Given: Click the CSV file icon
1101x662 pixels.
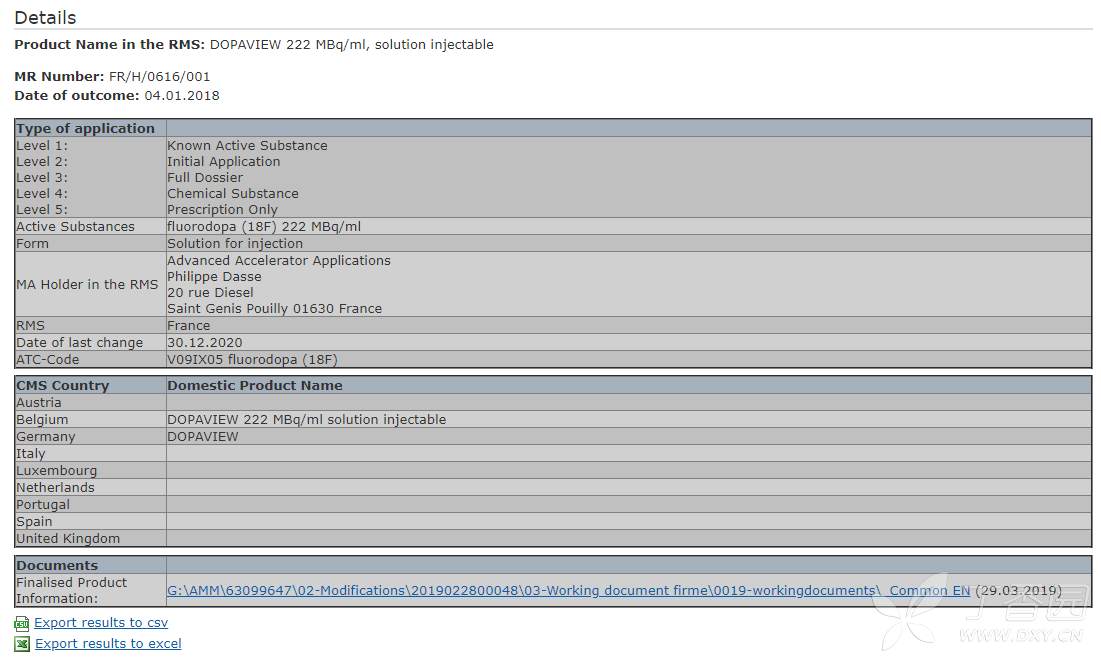Looking at the screenshot, I should coord(22,623).
